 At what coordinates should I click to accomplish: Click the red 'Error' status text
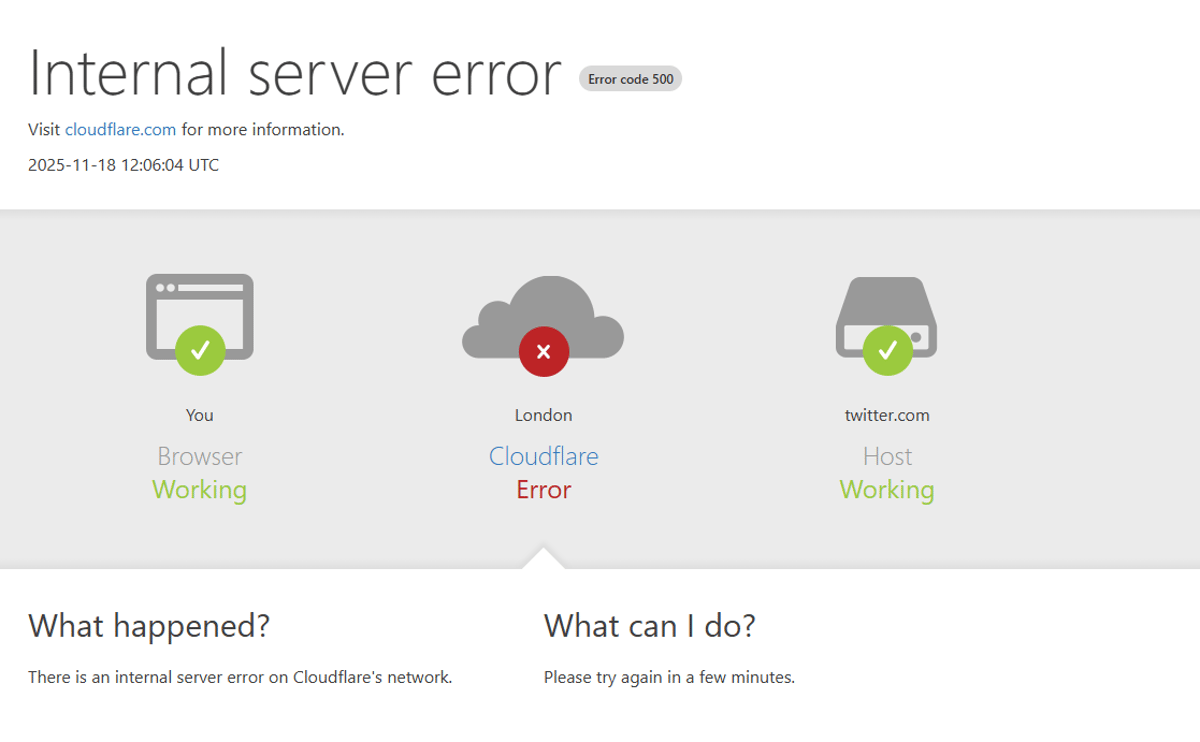click(543, 489)
